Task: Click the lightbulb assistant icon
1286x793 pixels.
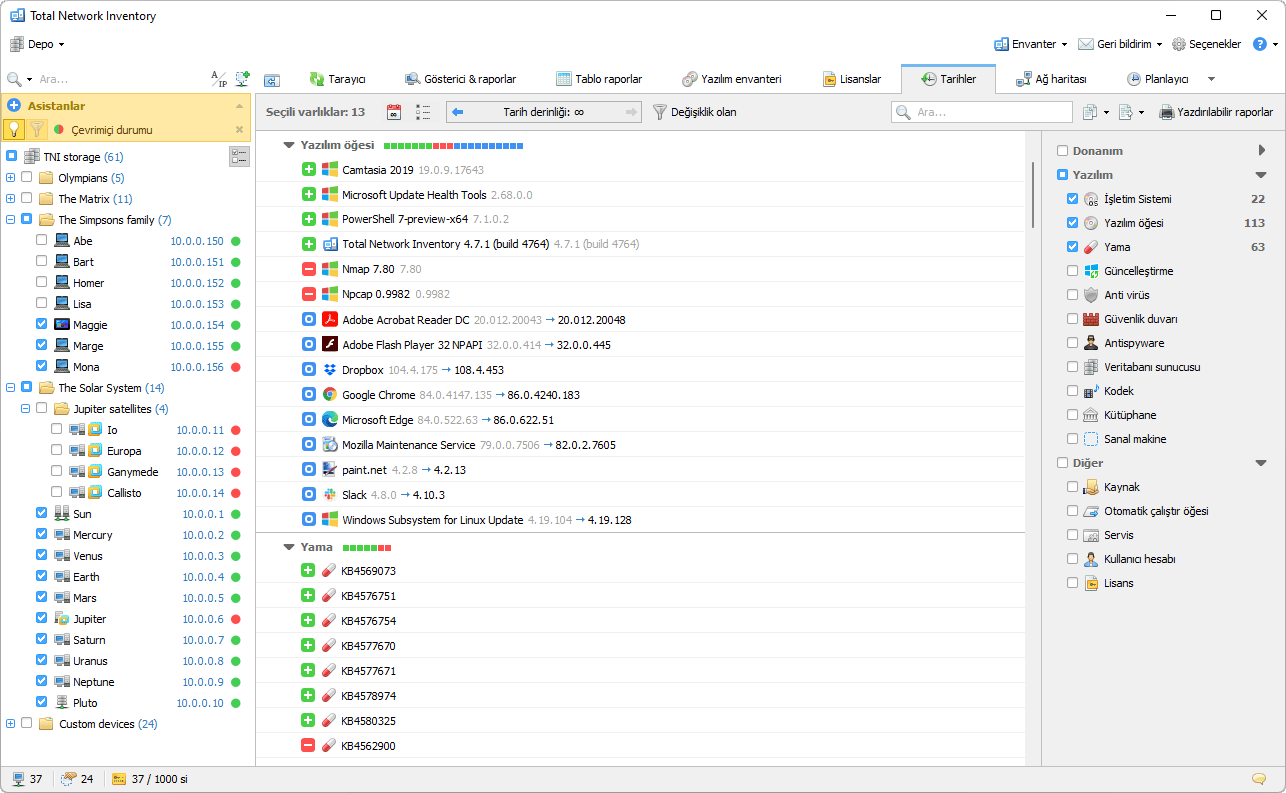Action: click(x=14, y=129)
